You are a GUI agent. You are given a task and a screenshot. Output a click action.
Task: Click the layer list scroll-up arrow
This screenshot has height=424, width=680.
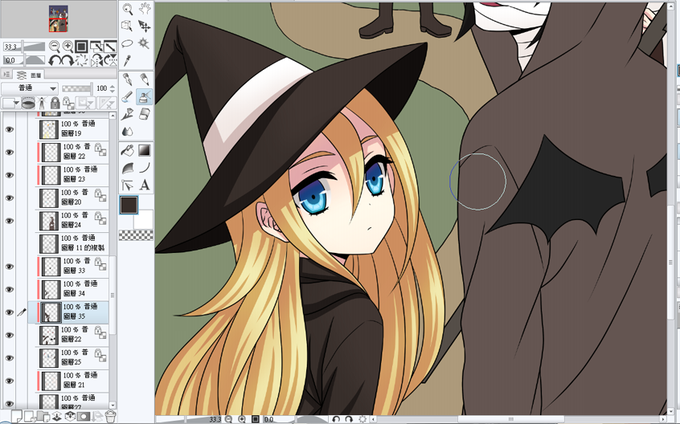point(112,116)
